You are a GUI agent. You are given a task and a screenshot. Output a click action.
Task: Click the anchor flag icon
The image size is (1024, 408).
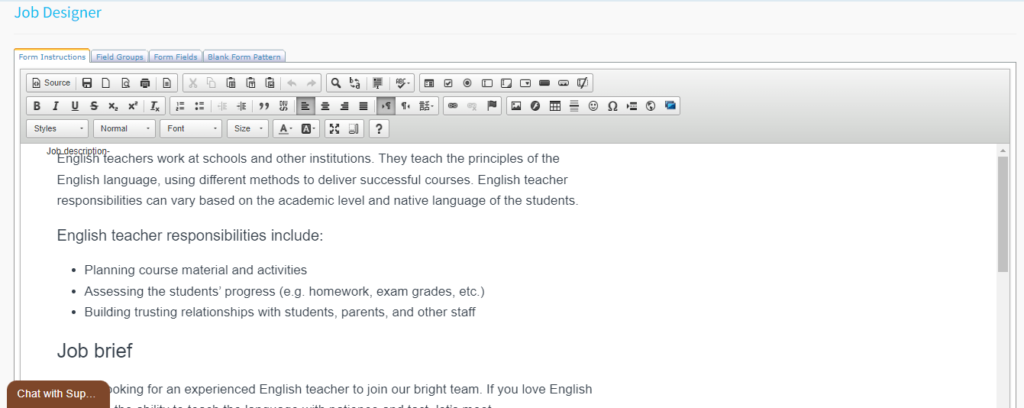pos(491,106)
